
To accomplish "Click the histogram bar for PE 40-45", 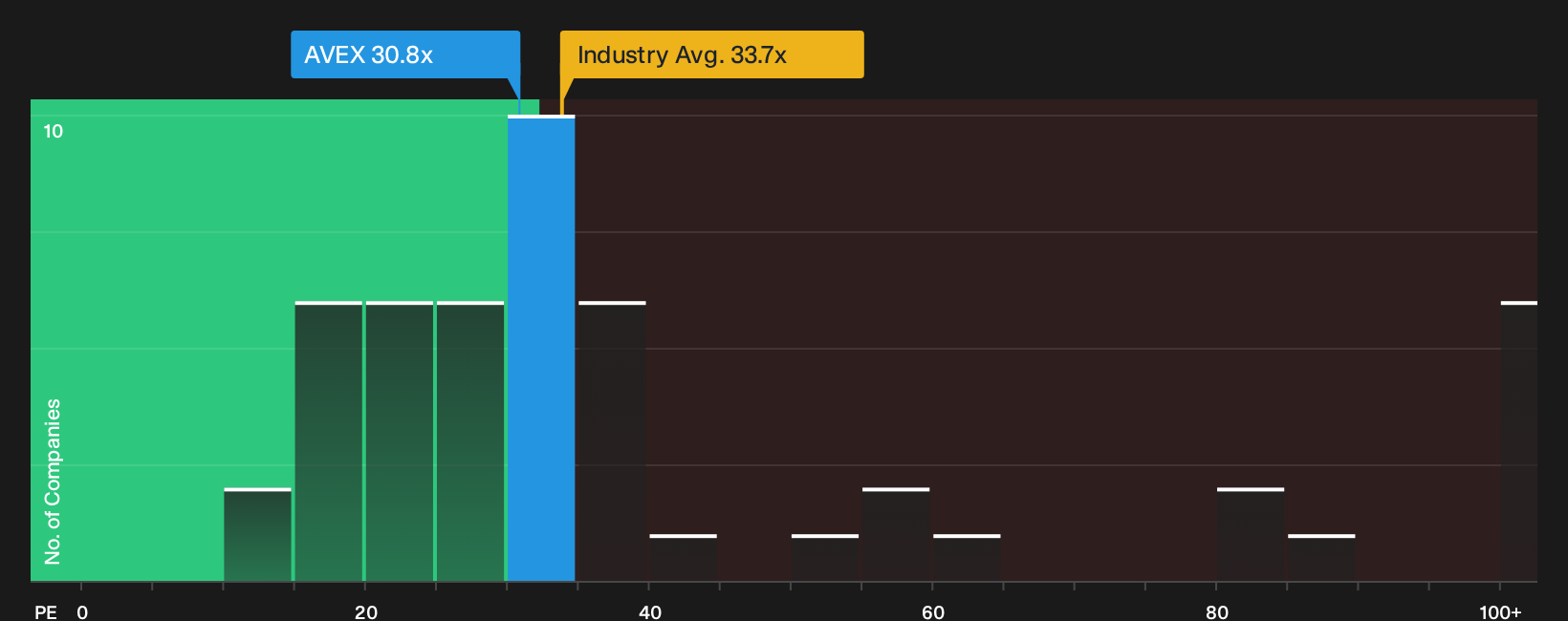I will click(683, 558).
